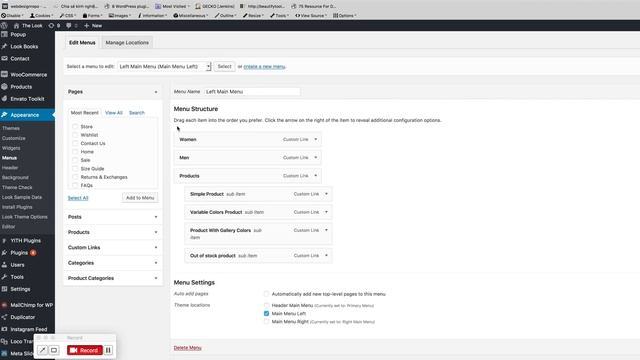The height and width of the screenshot is (360, 640).
Task: Open Themes under Appearance
Action: (x=11, y=128)
